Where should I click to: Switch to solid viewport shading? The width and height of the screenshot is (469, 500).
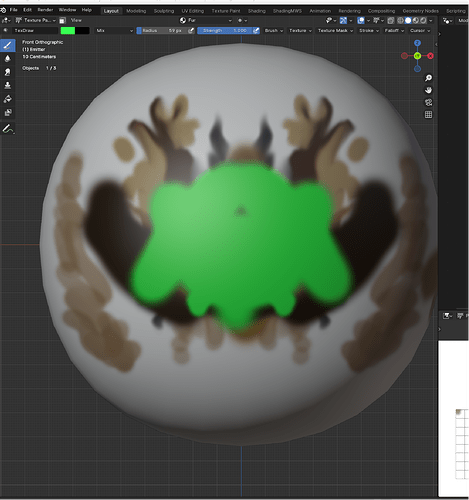pyautogui.click(x=408, y=21)
